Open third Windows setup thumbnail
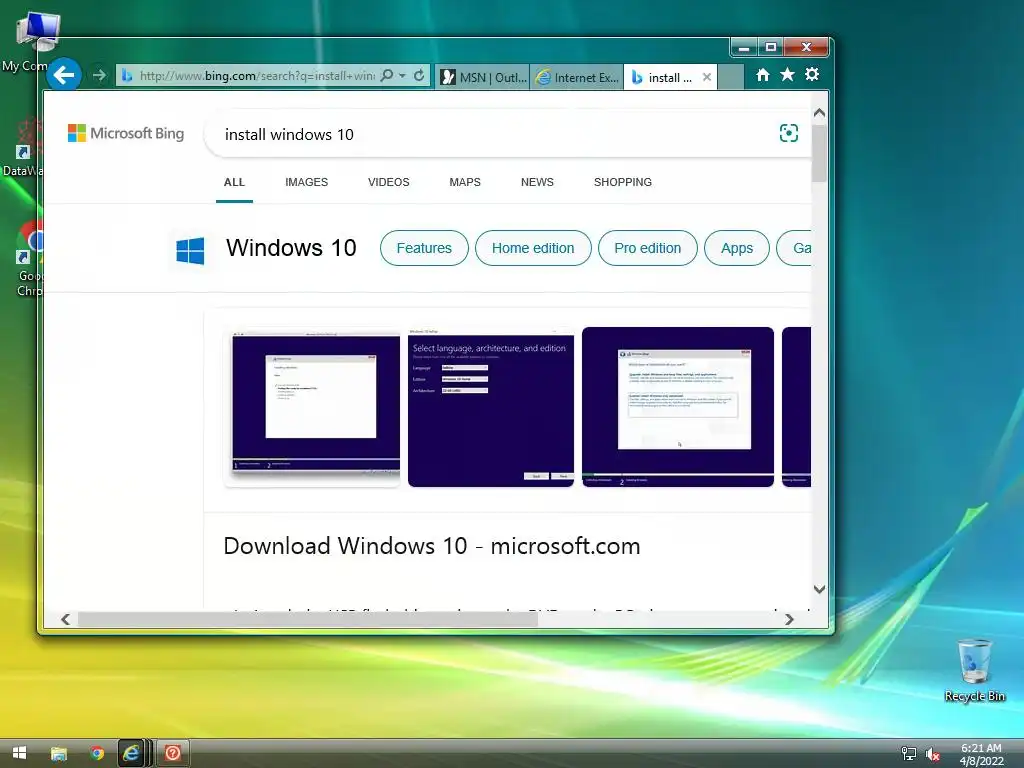 pyautogui.click(x=678, y=408)
